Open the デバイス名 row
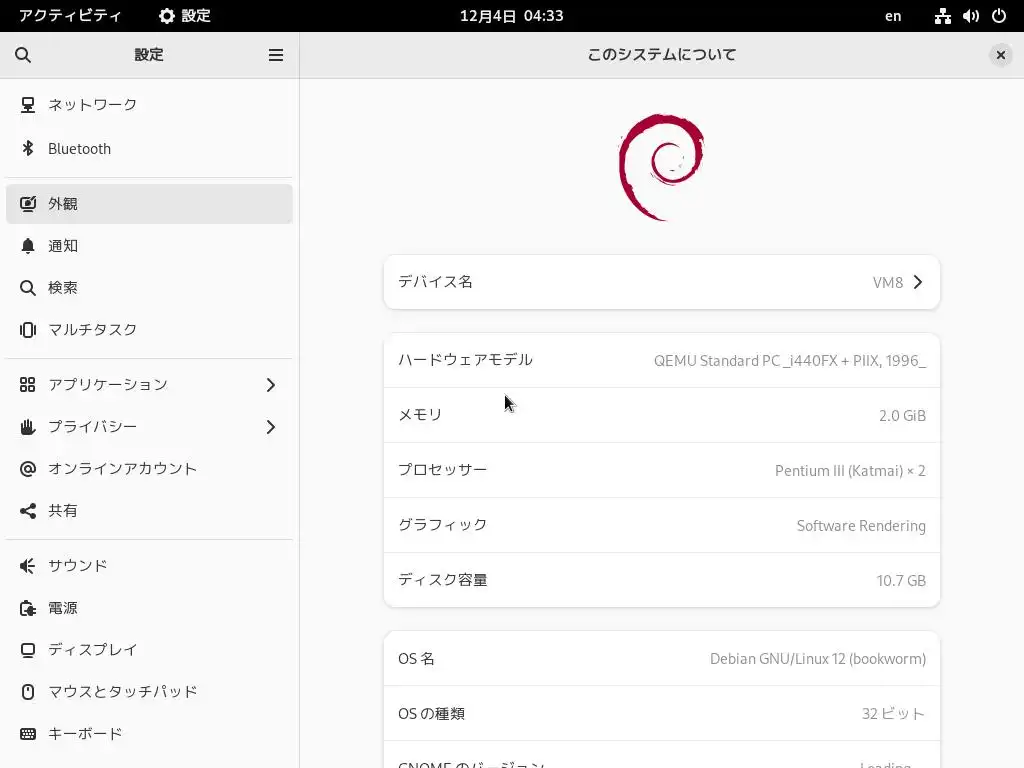This screenshot has height=768, width=1024. point(662,282)
